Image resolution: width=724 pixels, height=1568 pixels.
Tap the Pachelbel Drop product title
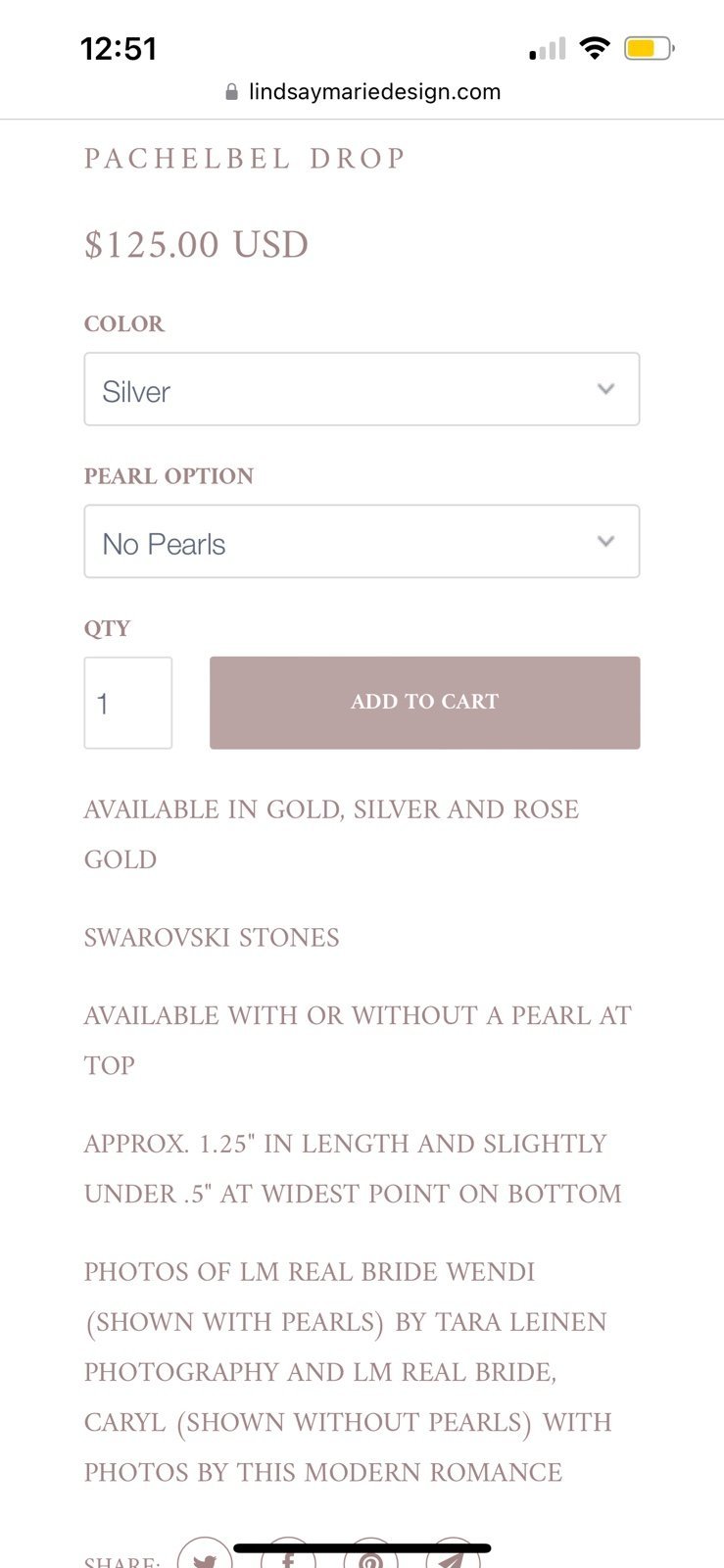[244, 159]
